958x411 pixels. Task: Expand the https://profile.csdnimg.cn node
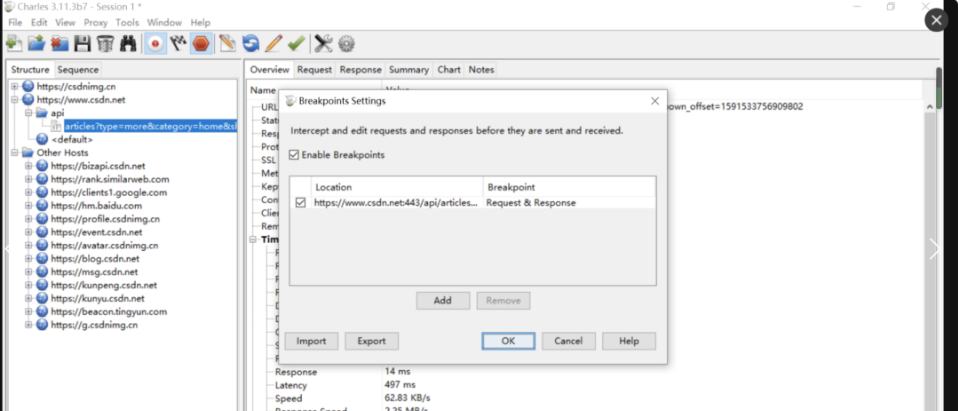coord(28,219)
